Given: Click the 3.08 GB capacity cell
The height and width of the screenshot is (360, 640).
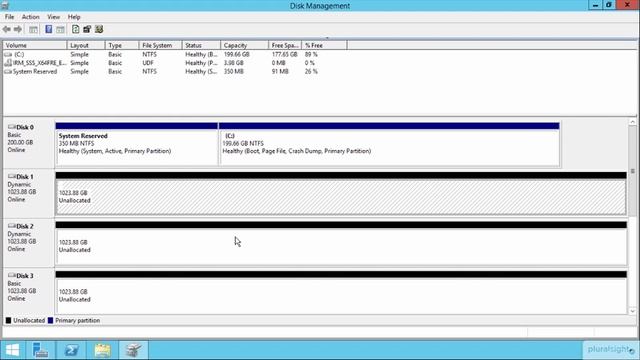Looking at the screenshot, I should [x=233, y=63].
